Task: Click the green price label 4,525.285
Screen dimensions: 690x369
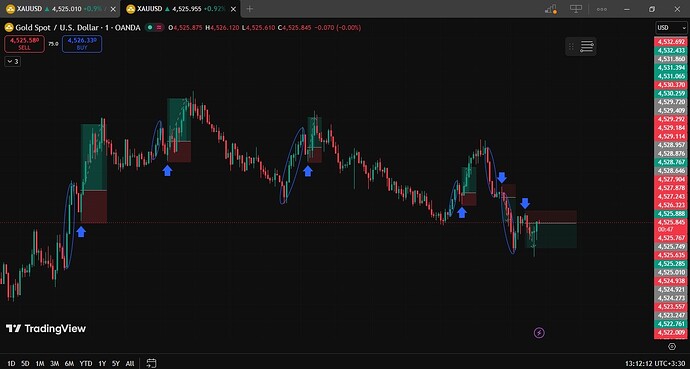Action: (671, 263)
